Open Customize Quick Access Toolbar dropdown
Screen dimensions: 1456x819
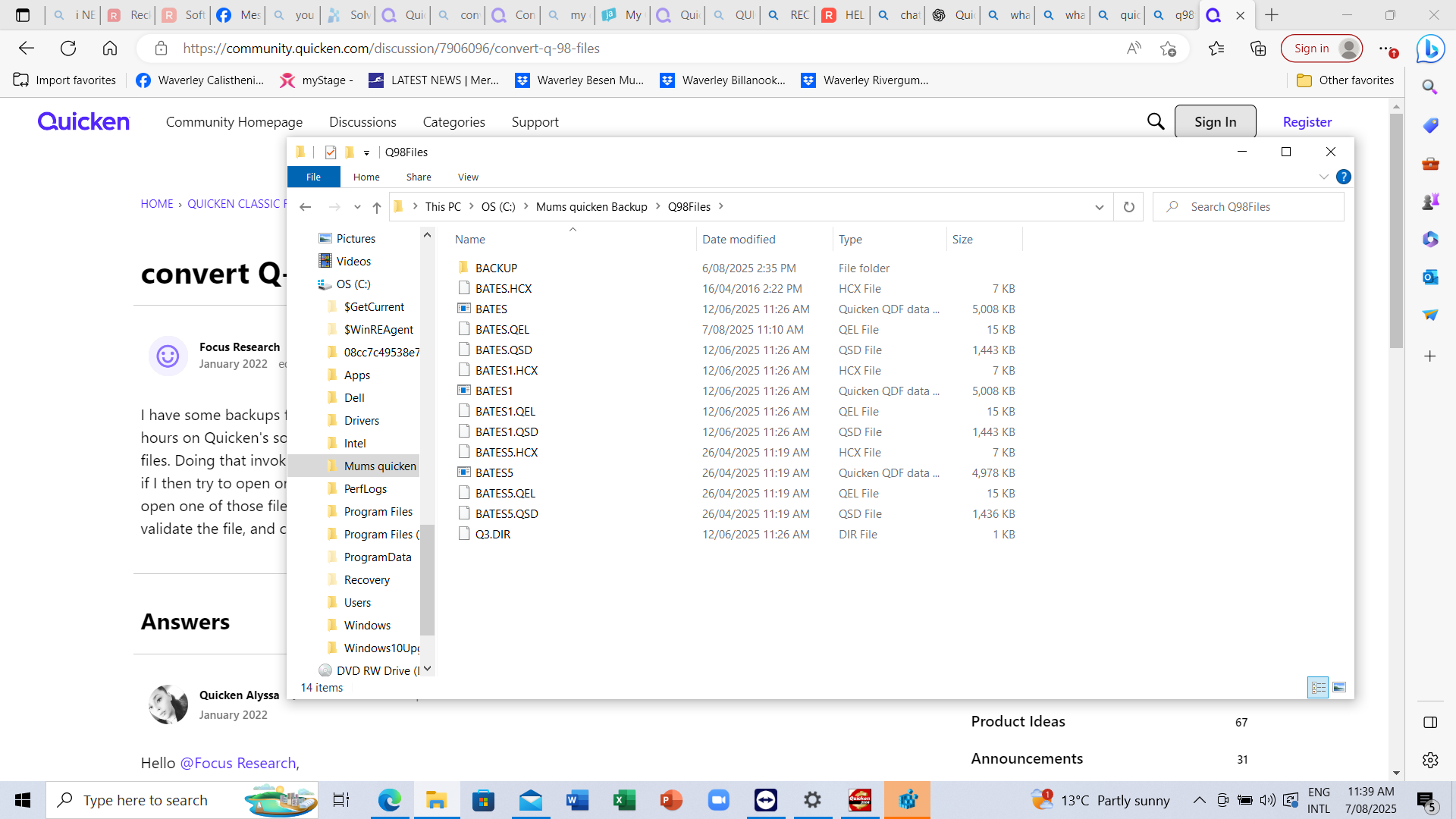click(366, 152)
